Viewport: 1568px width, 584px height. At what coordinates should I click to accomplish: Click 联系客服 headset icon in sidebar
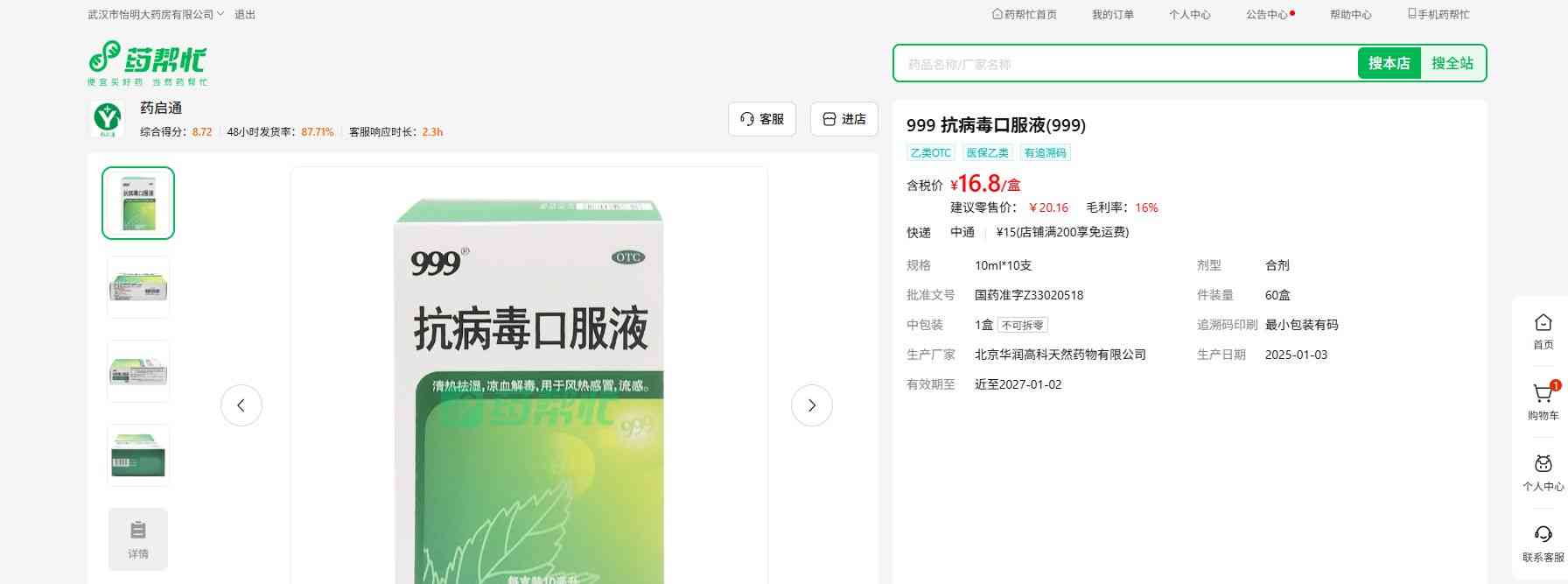1543,536
